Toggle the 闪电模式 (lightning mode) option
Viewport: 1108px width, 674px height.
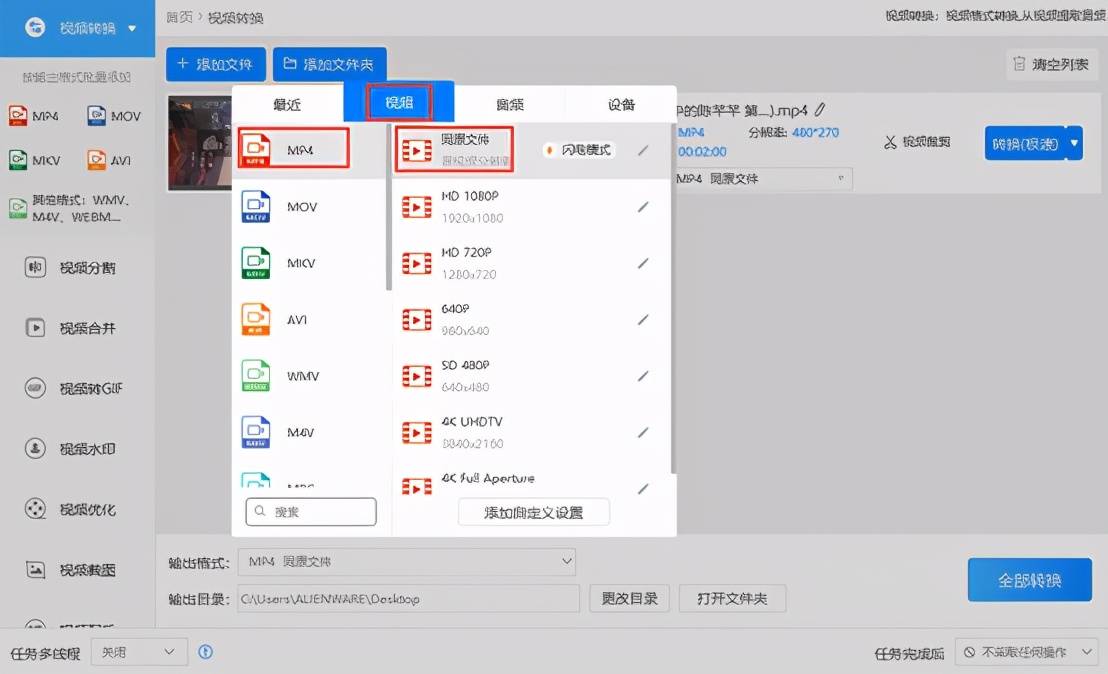click(579, 150)
